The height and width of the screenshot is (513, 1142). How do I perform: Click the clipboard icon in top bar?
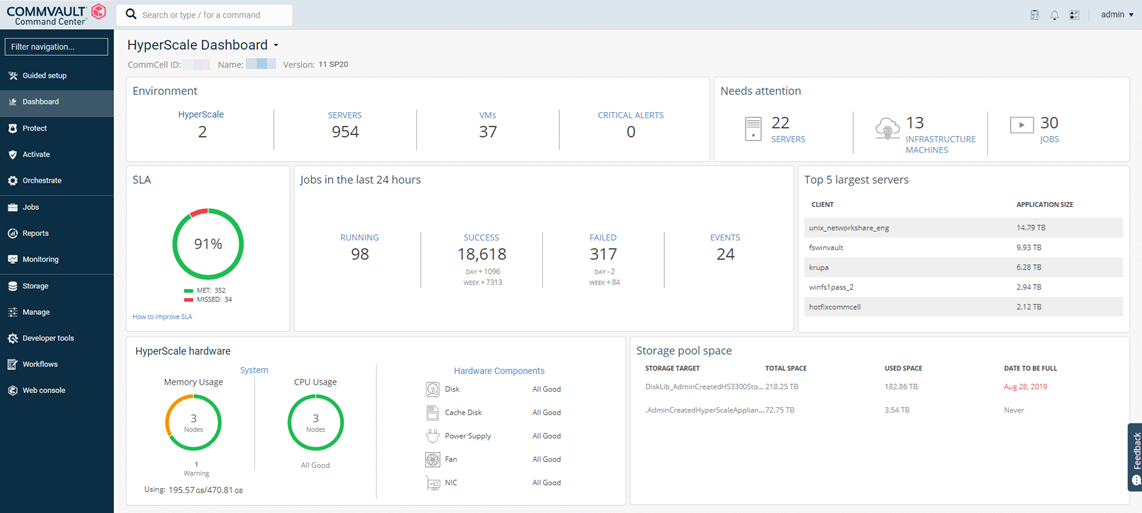1035,15
